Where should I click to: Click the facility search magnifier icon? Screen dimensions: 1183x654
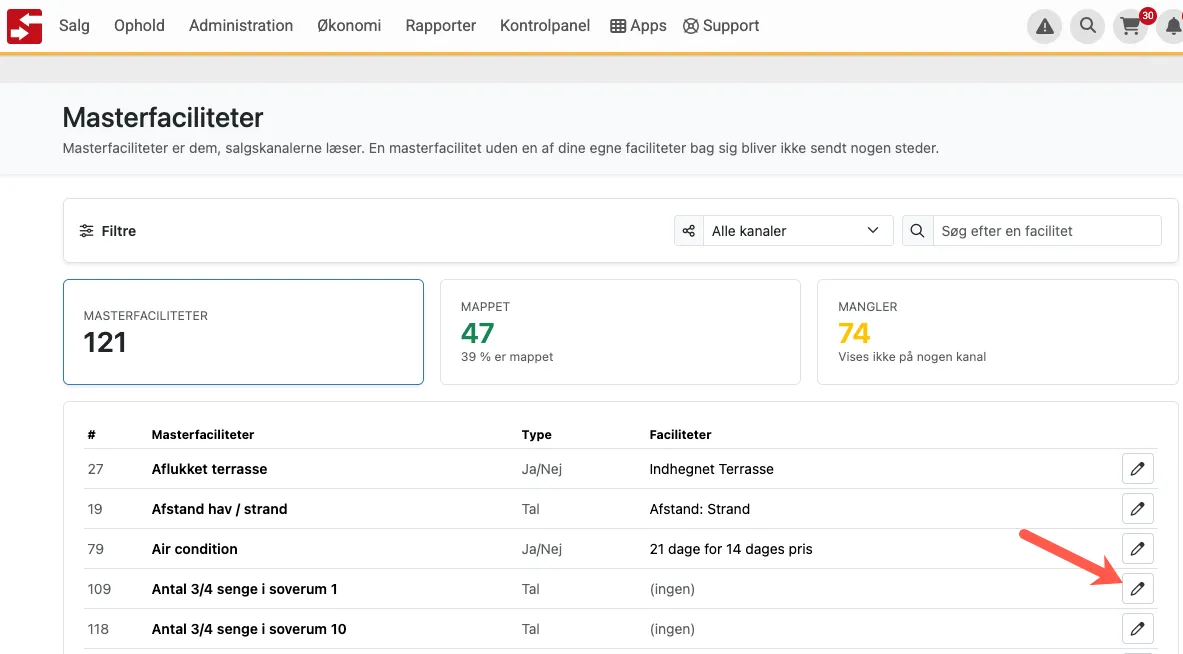pos(917,231)
